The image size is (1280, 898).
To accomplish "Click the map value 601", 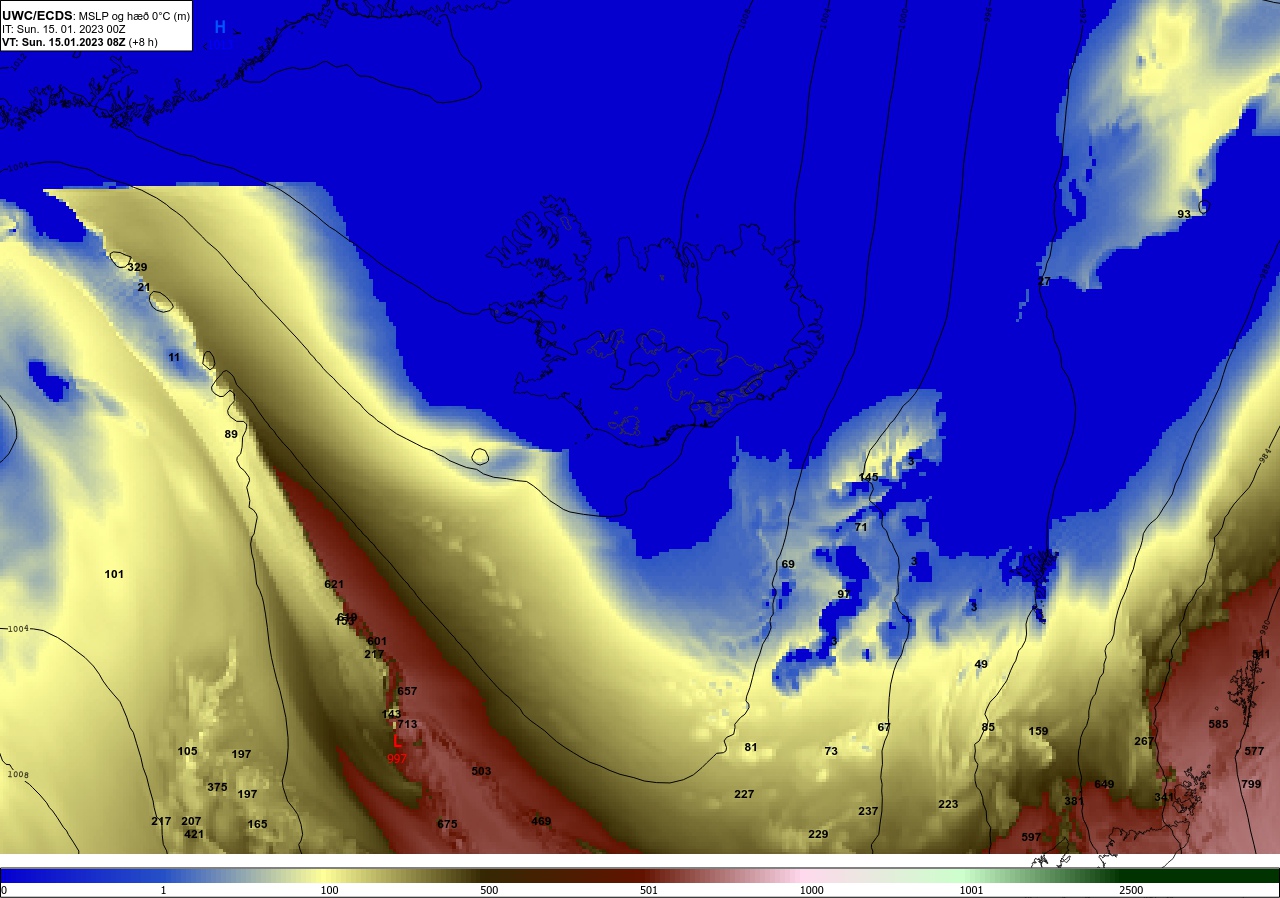I will click(x=377, y=641).
